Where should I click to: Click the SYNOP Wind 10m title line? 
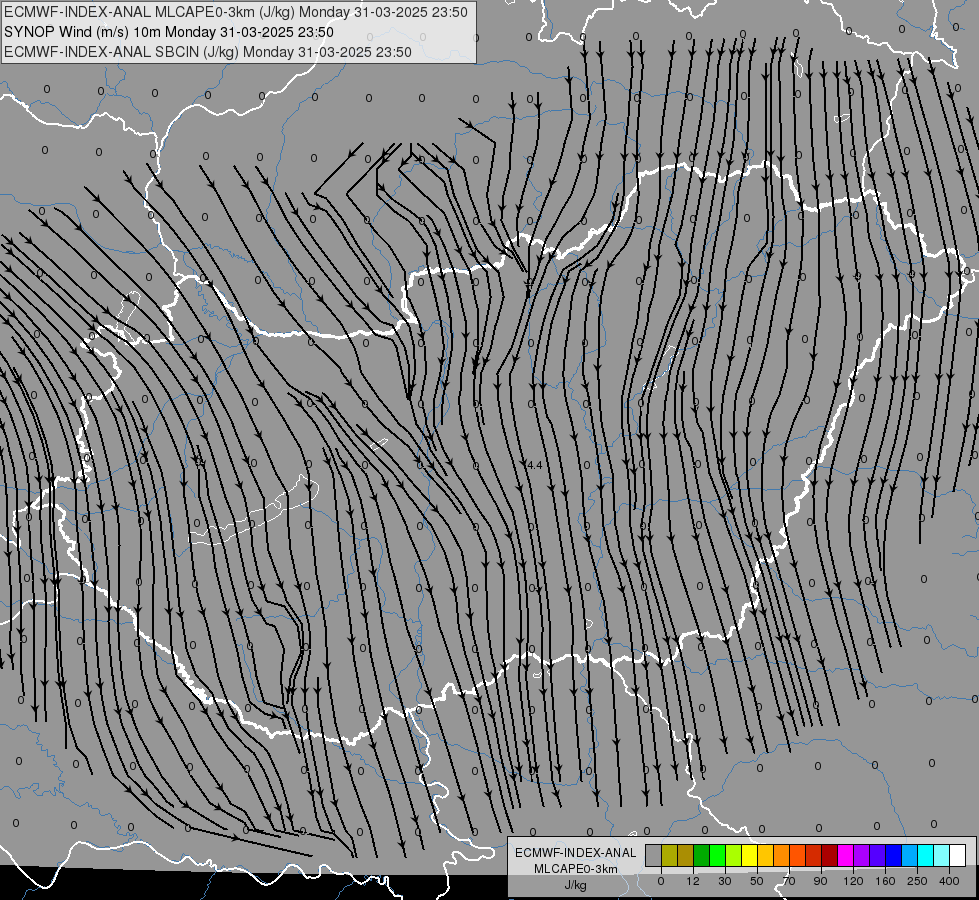coord(169,32)
